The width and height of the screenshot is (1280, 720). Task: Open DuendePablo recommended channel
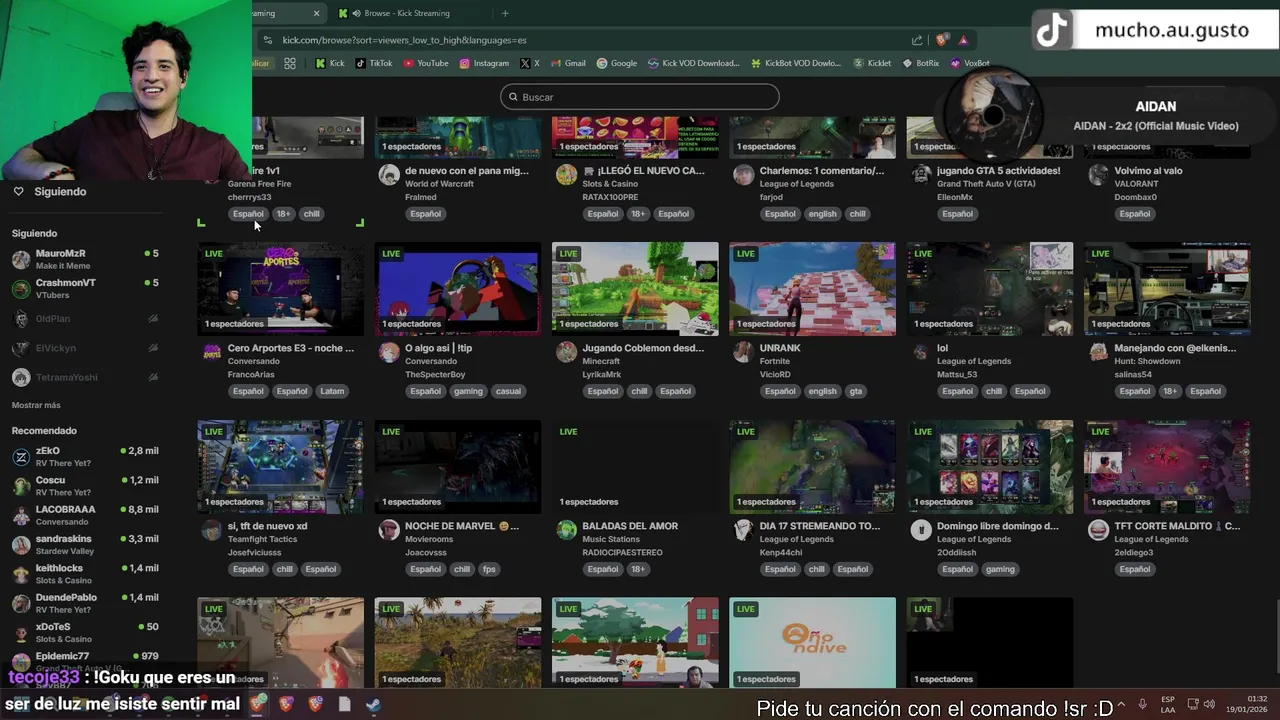point(85,603)
